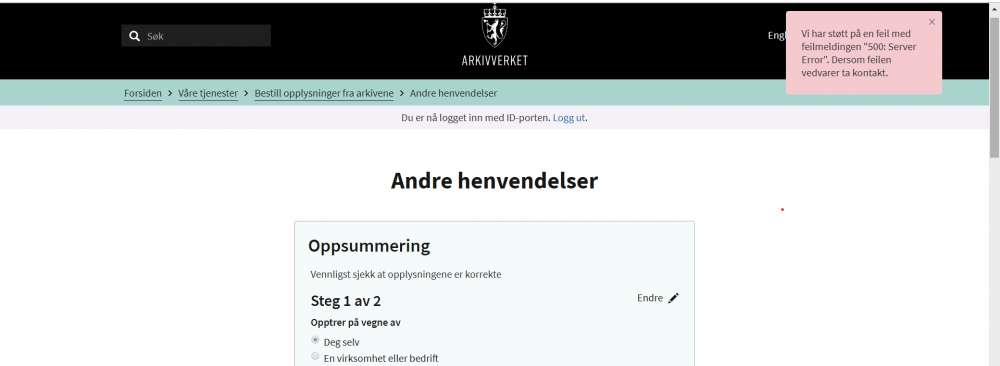Select En virksomhet eller bedrift radio button
Screen dimensions: 1000x366
point(315,356)
